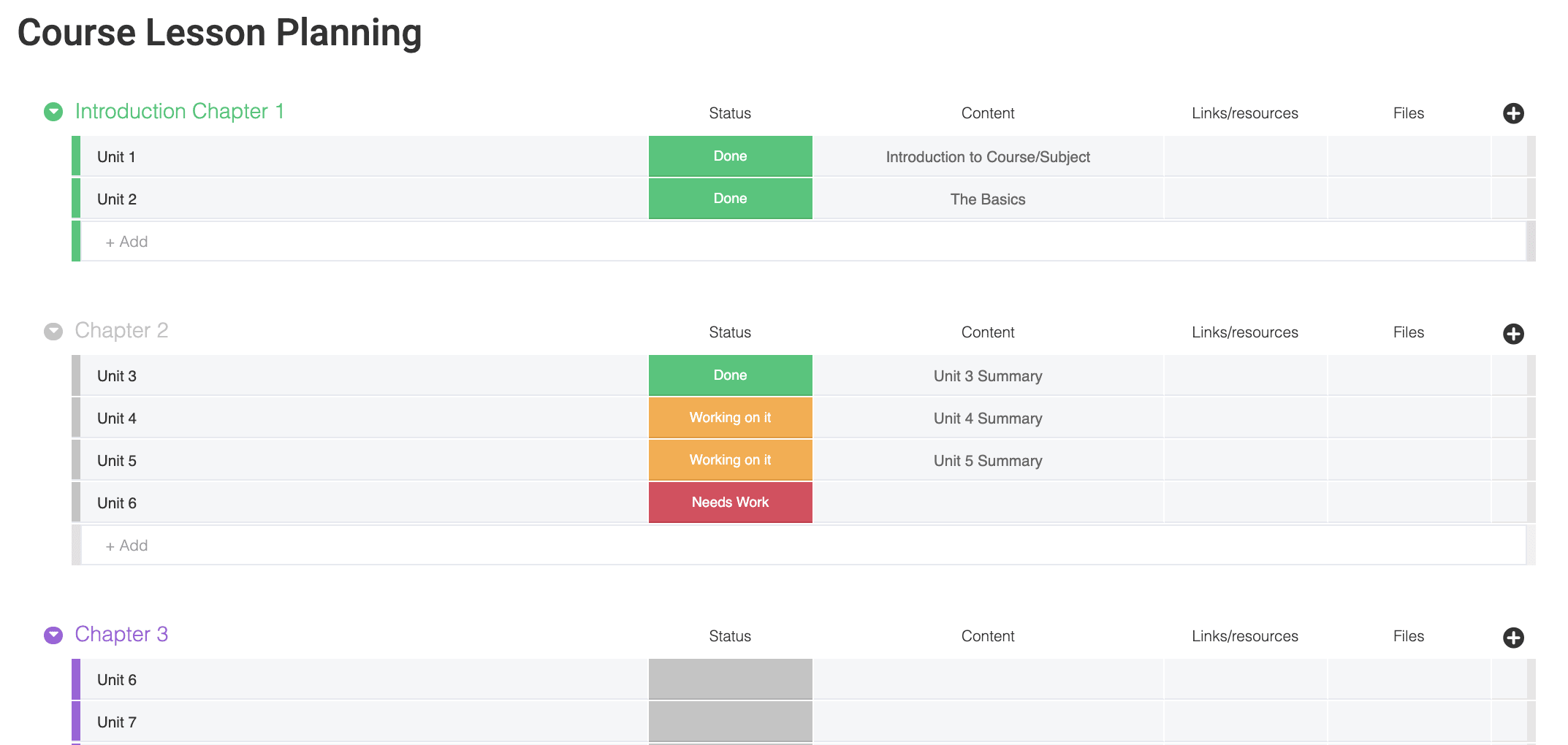Click Status column header in Chapter 2

730,332
